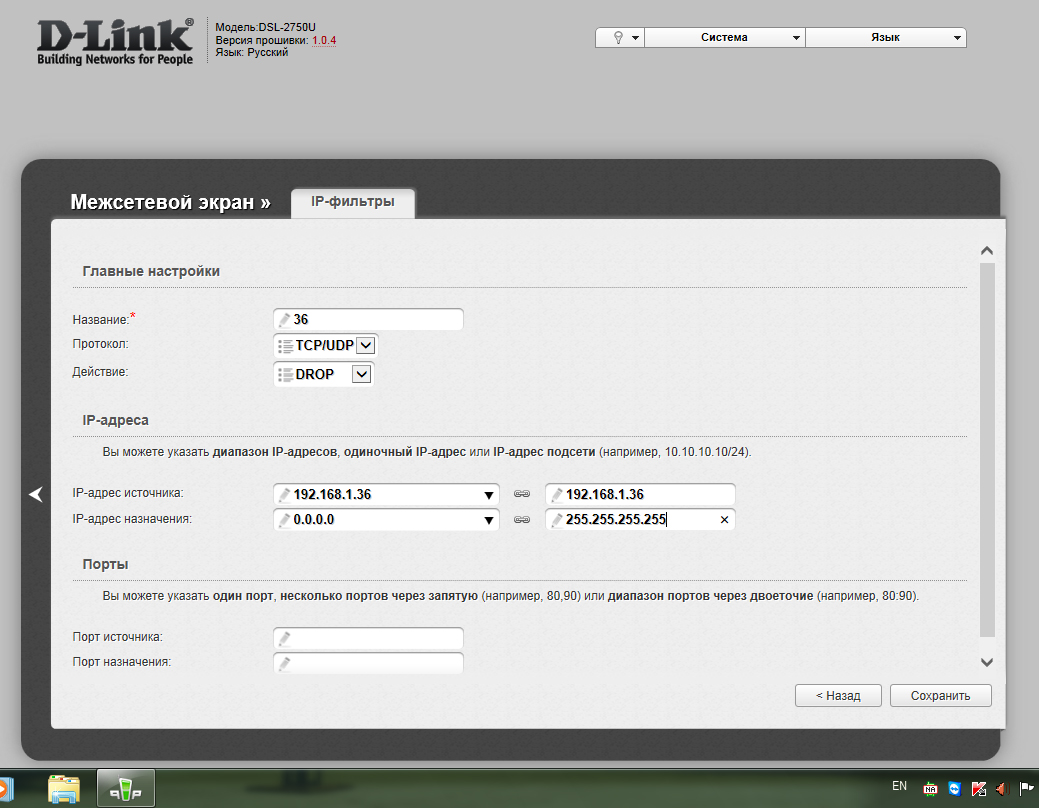The image size is (1039, 808).
Task: Expand the destination IP address 0.0.0.0 list
Action: pyautogui.click(x=489, y=521)
